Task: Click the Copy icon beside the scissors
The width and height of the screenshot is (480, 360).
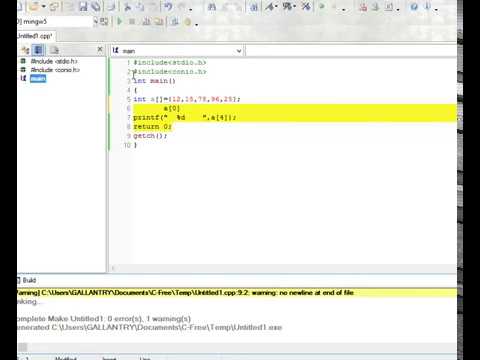Action: click(140, 6)
